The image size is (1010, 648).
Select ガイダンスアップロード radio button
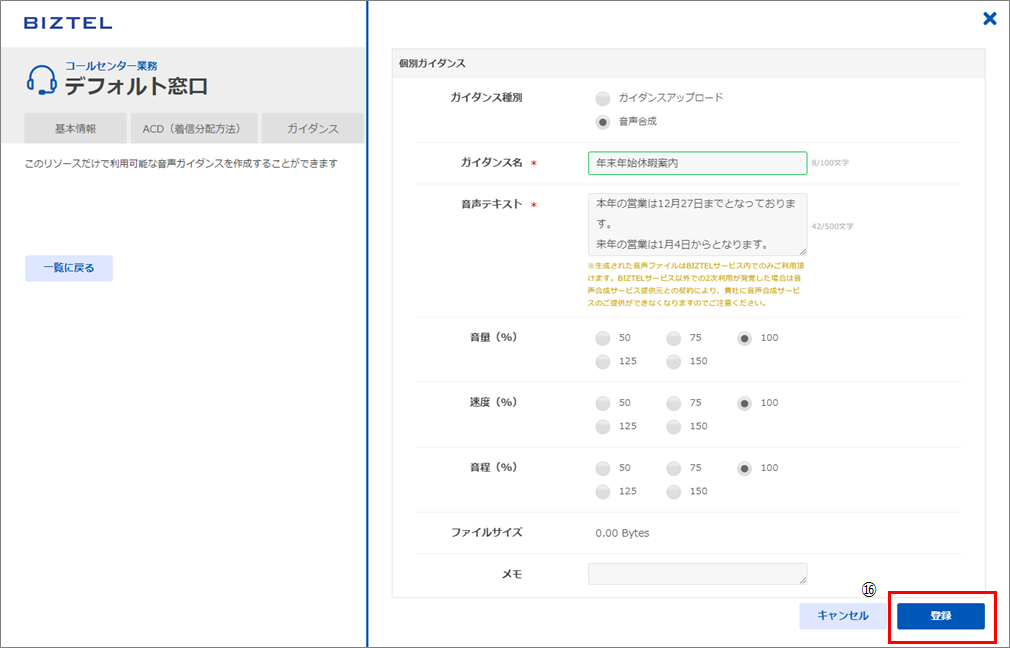(x=603, y=99)
